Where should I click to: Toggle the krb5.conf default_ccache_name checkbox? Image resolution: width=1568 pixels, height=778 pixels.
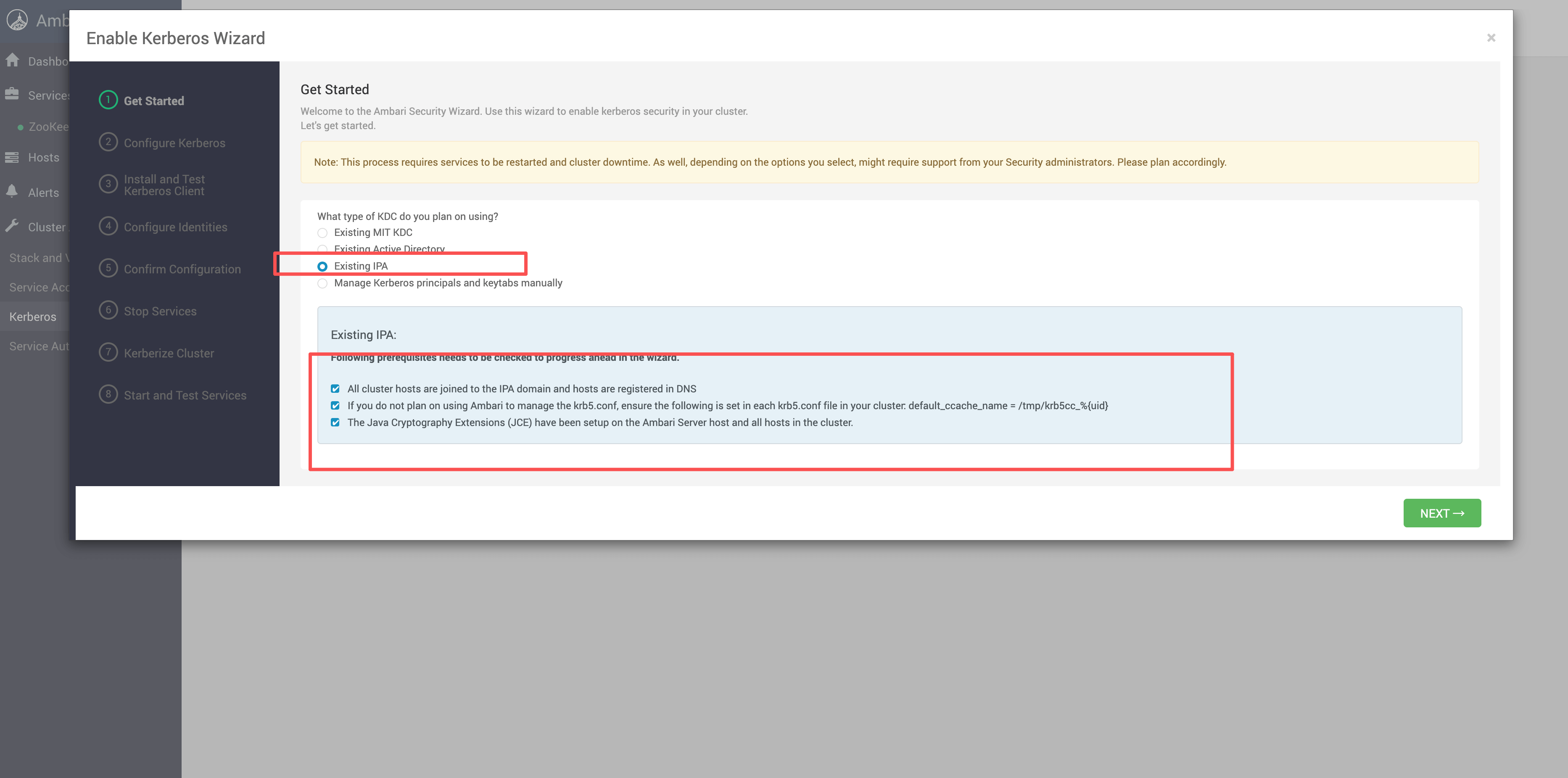pyautogui.click(x=335, y=405)
